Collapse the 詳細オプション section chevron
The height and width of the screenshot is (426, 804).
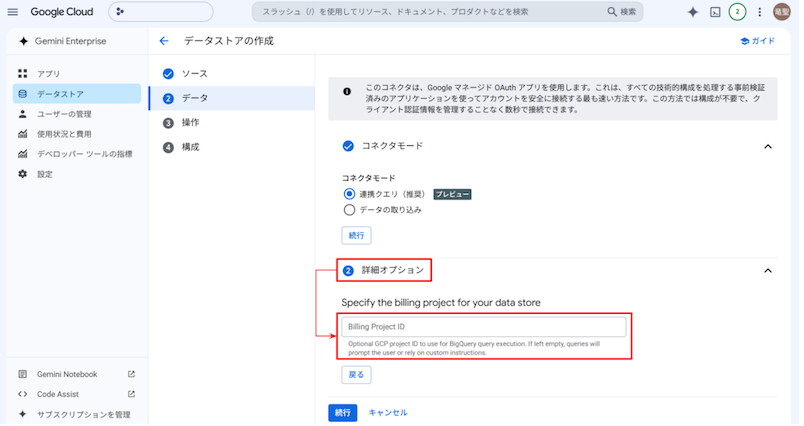click(768, 271)
